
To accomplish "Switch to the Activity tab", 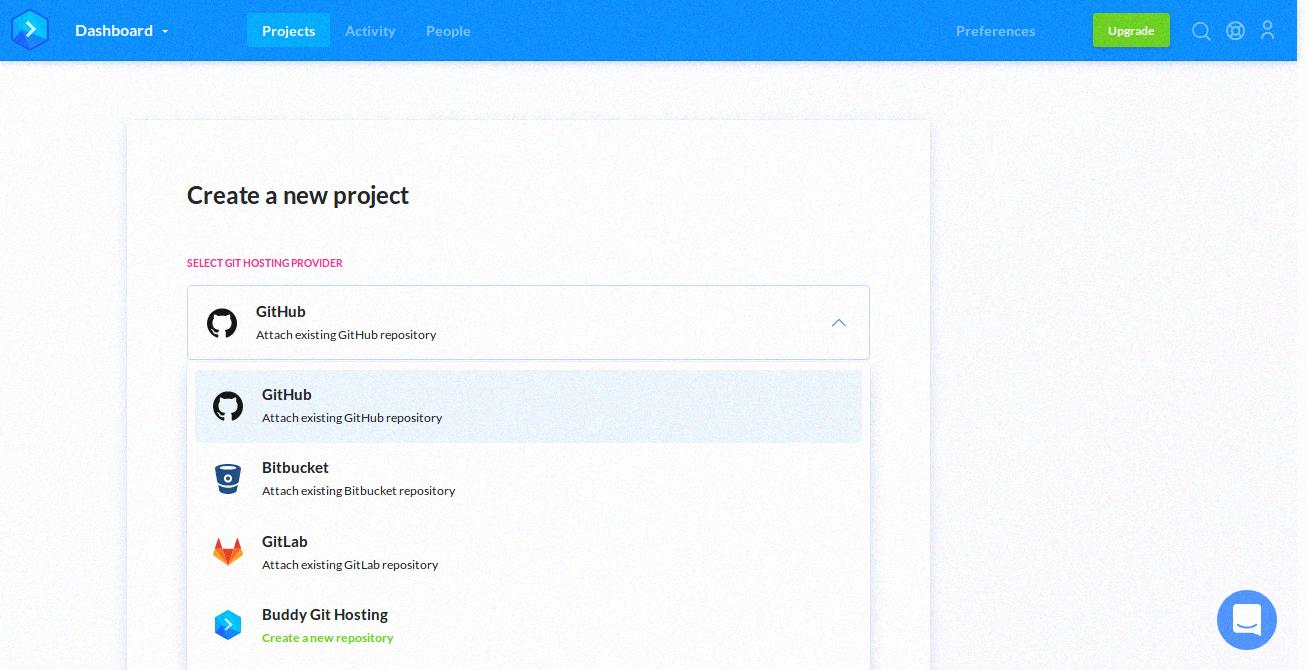I will (370, 31).
